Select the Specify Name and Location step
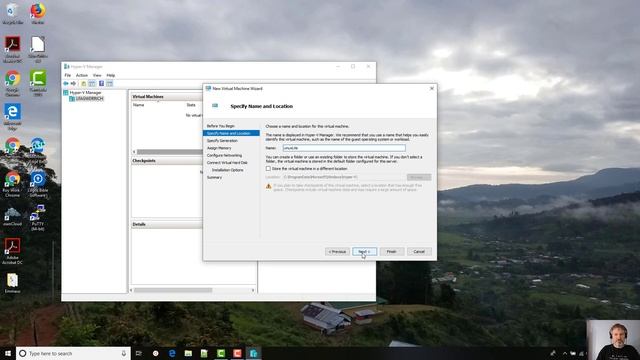This screenshot has height=360, width=640. [x=231, y=133]
